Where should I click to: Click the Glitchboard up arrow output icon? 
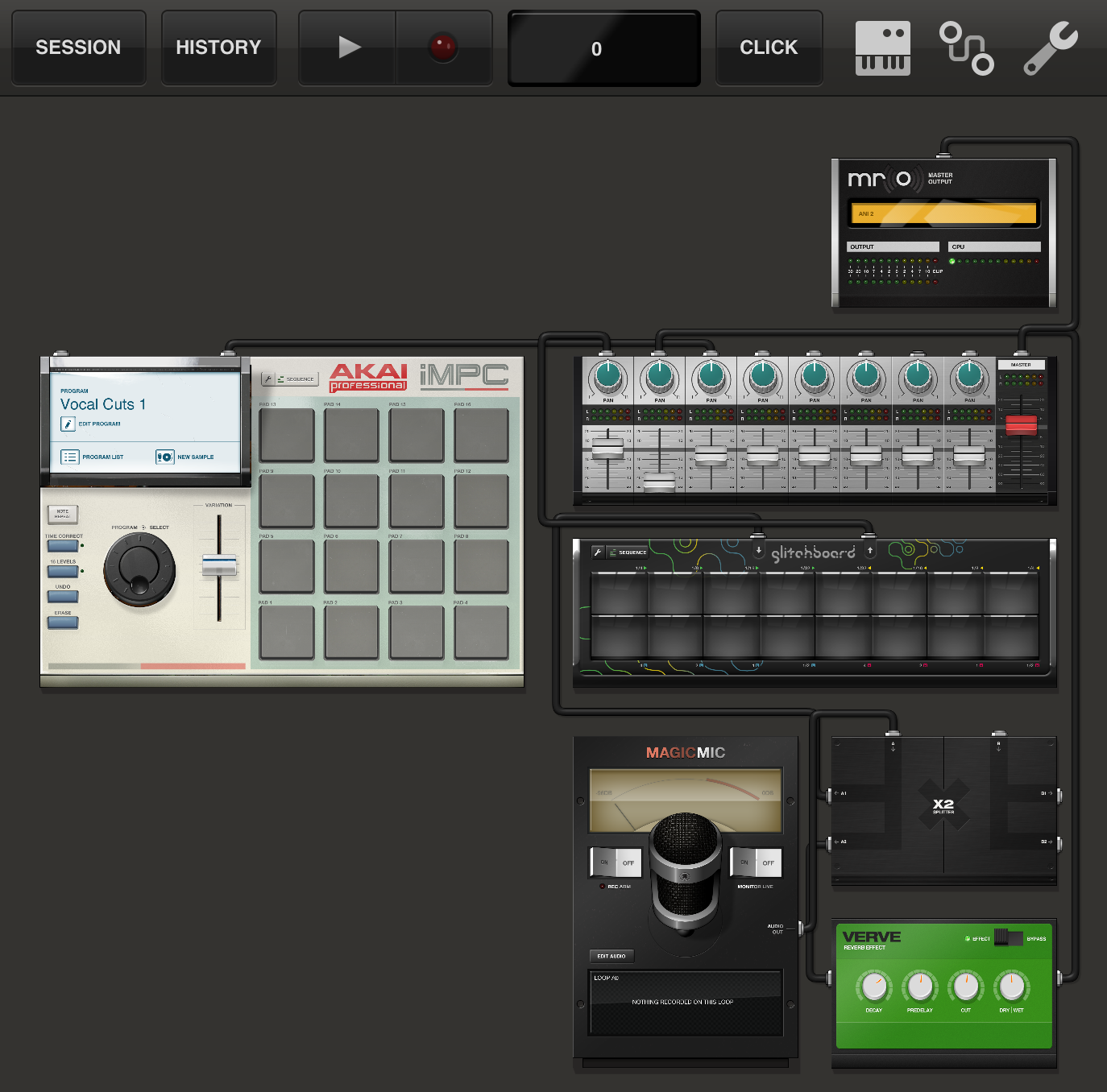(870, 551)
